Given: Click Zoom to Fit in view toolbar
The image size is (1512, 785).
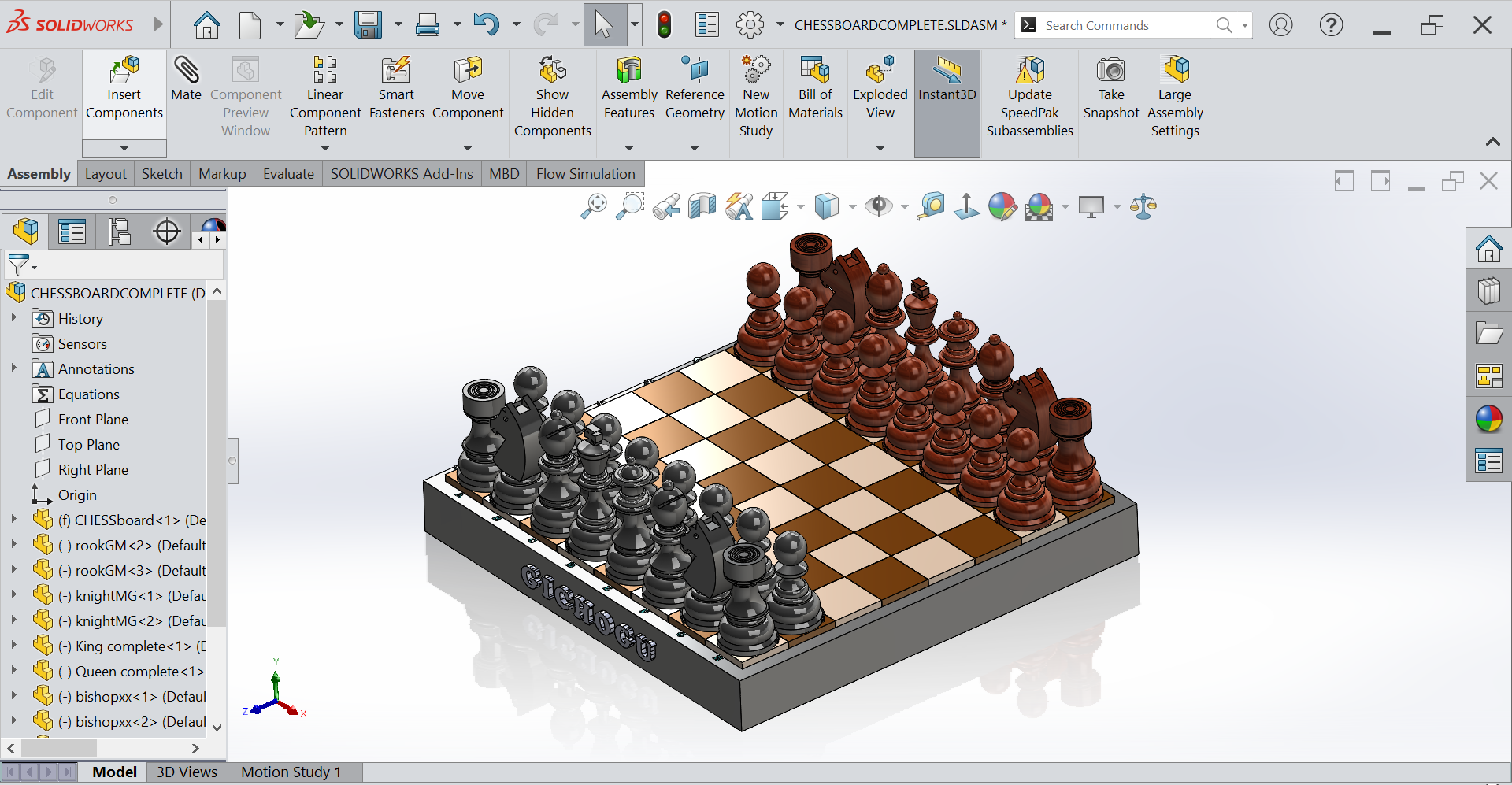Looking at the screenshot, I should pos(594,206).
